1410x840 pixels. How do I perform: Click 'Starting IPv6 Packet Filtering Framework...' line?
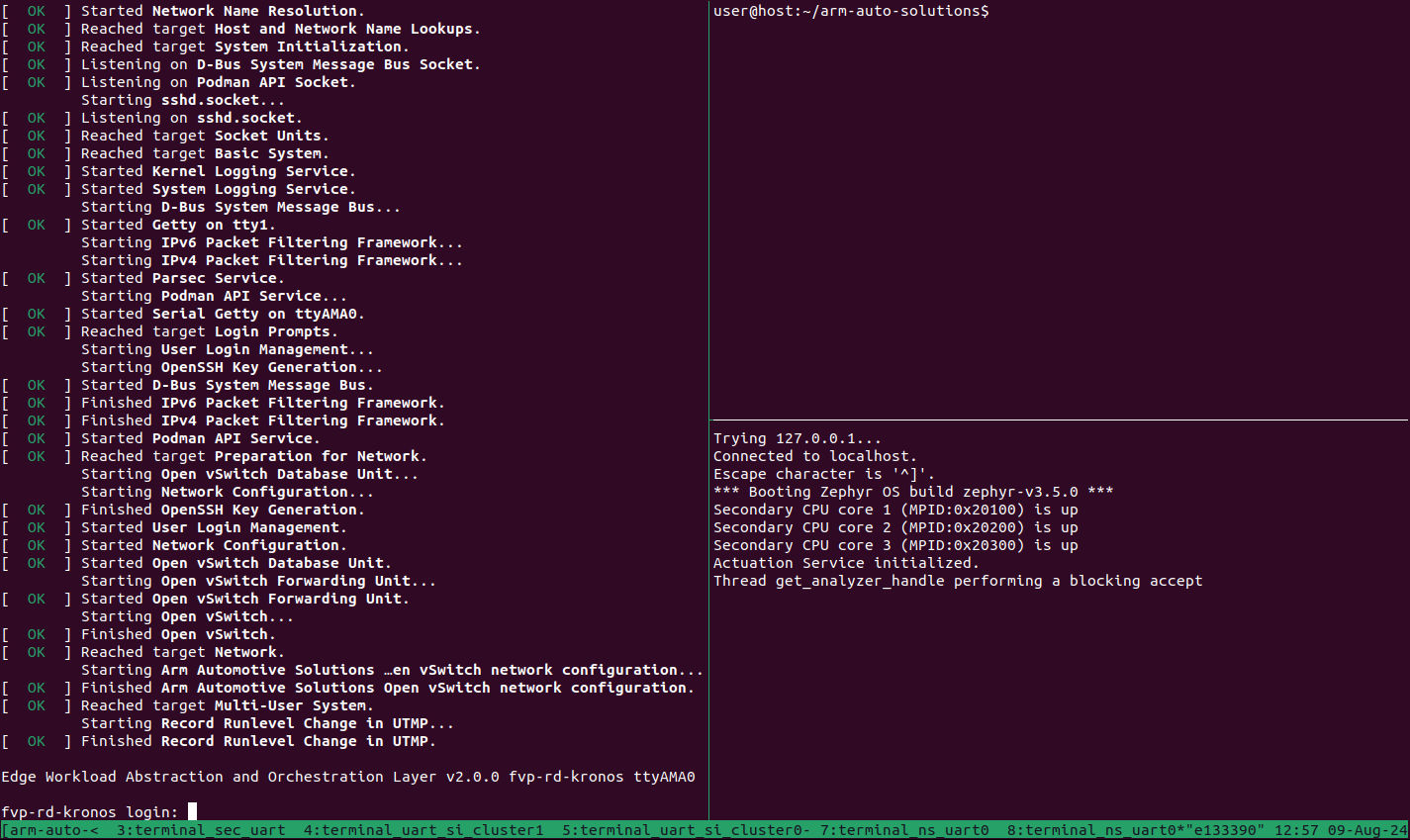271,242
